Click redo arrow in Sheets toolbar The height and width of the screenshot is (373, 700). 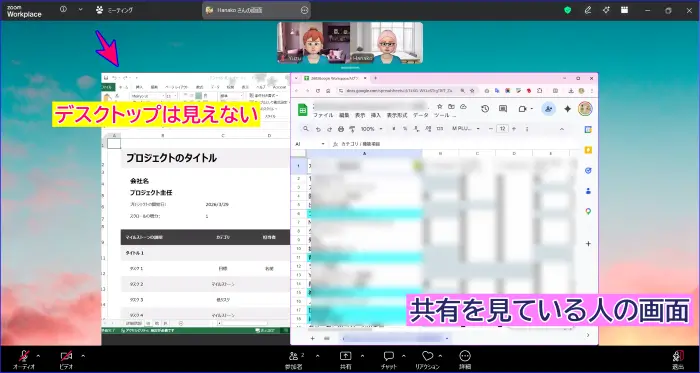click(x=329, y=129)
